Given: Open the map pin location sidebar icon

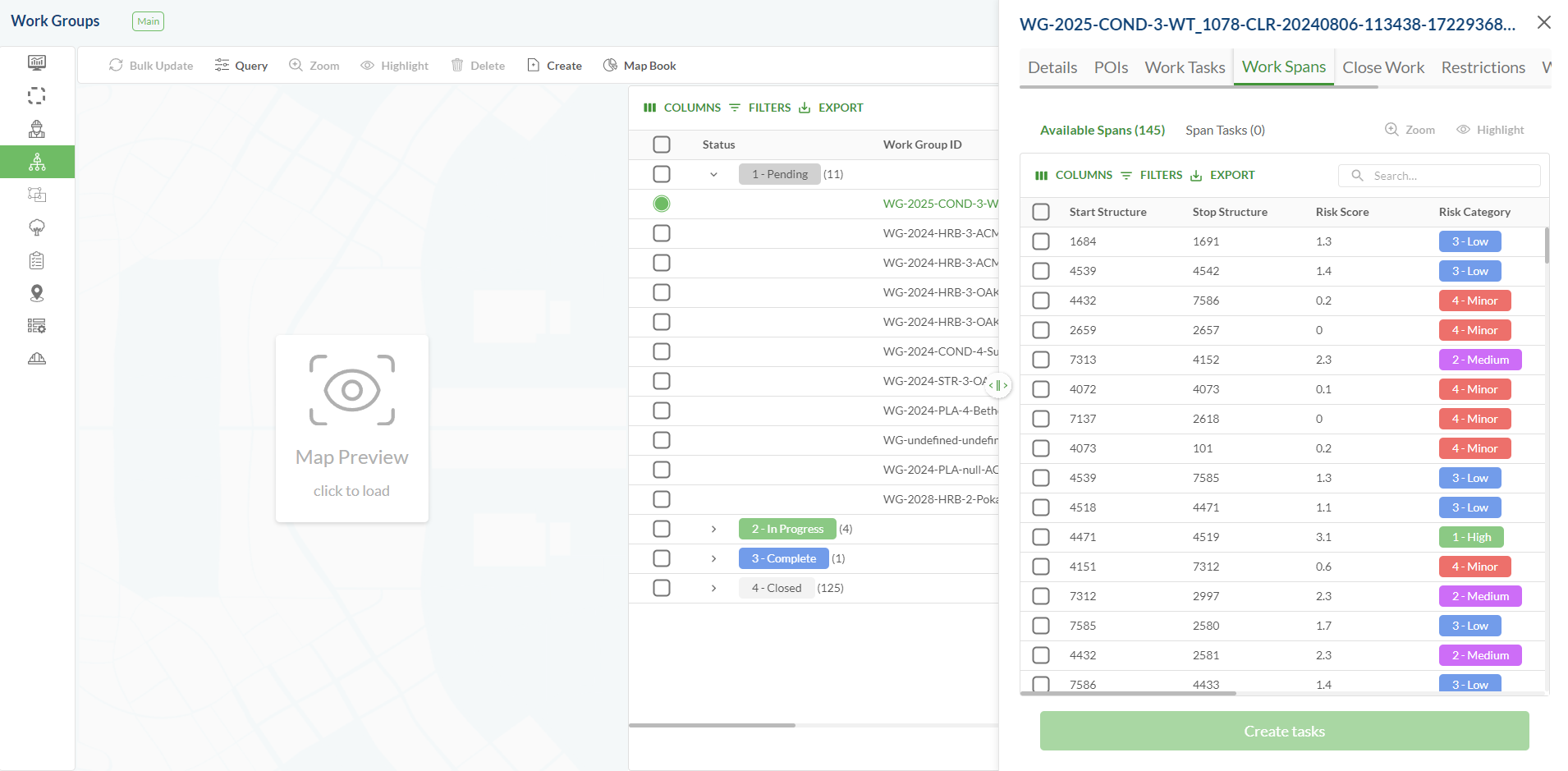Looking at the screenshot, I should tap(37, 293).
